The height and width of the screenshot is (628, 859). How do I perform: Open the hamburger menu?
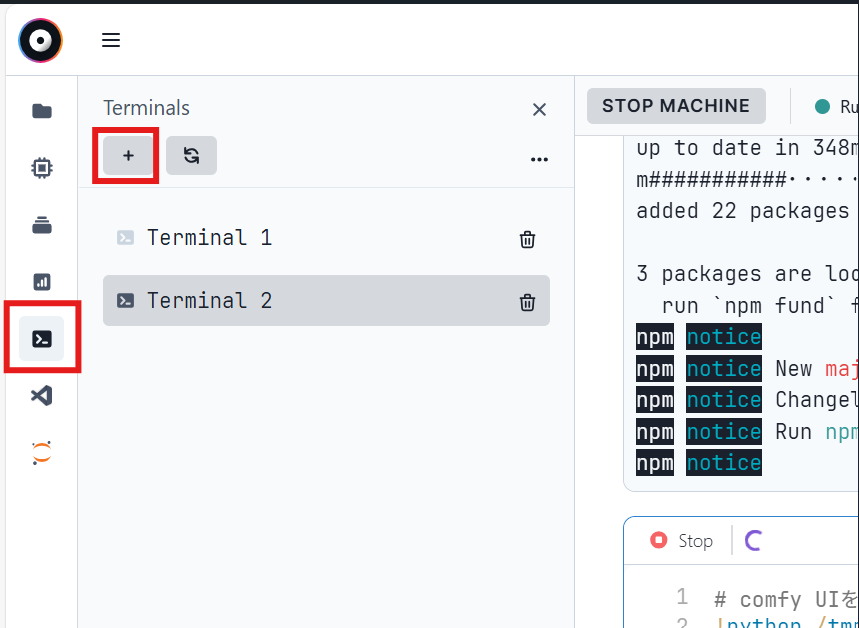pyautogui.click(x=111, y=40)
